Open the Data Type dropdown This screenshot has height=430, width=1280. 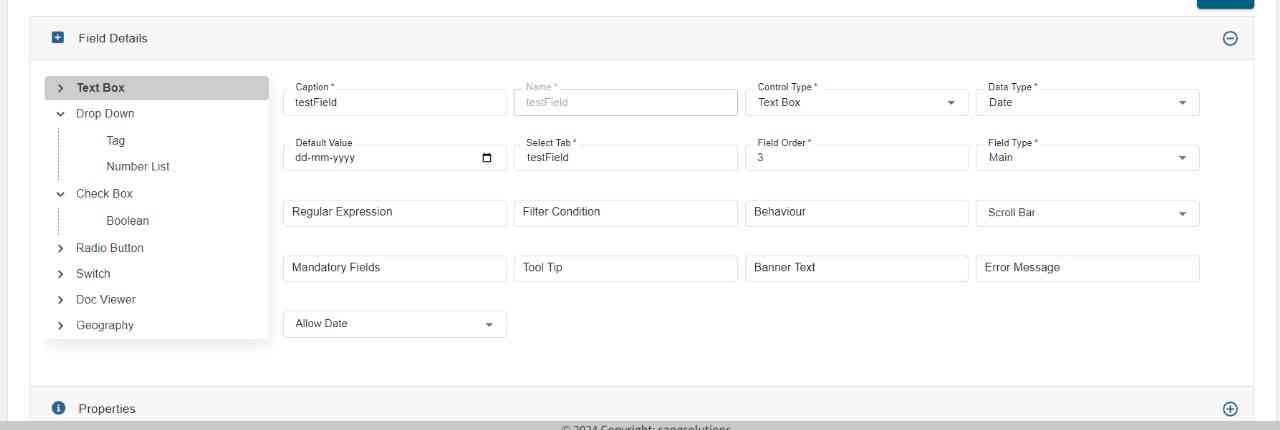pos(1087,102)
